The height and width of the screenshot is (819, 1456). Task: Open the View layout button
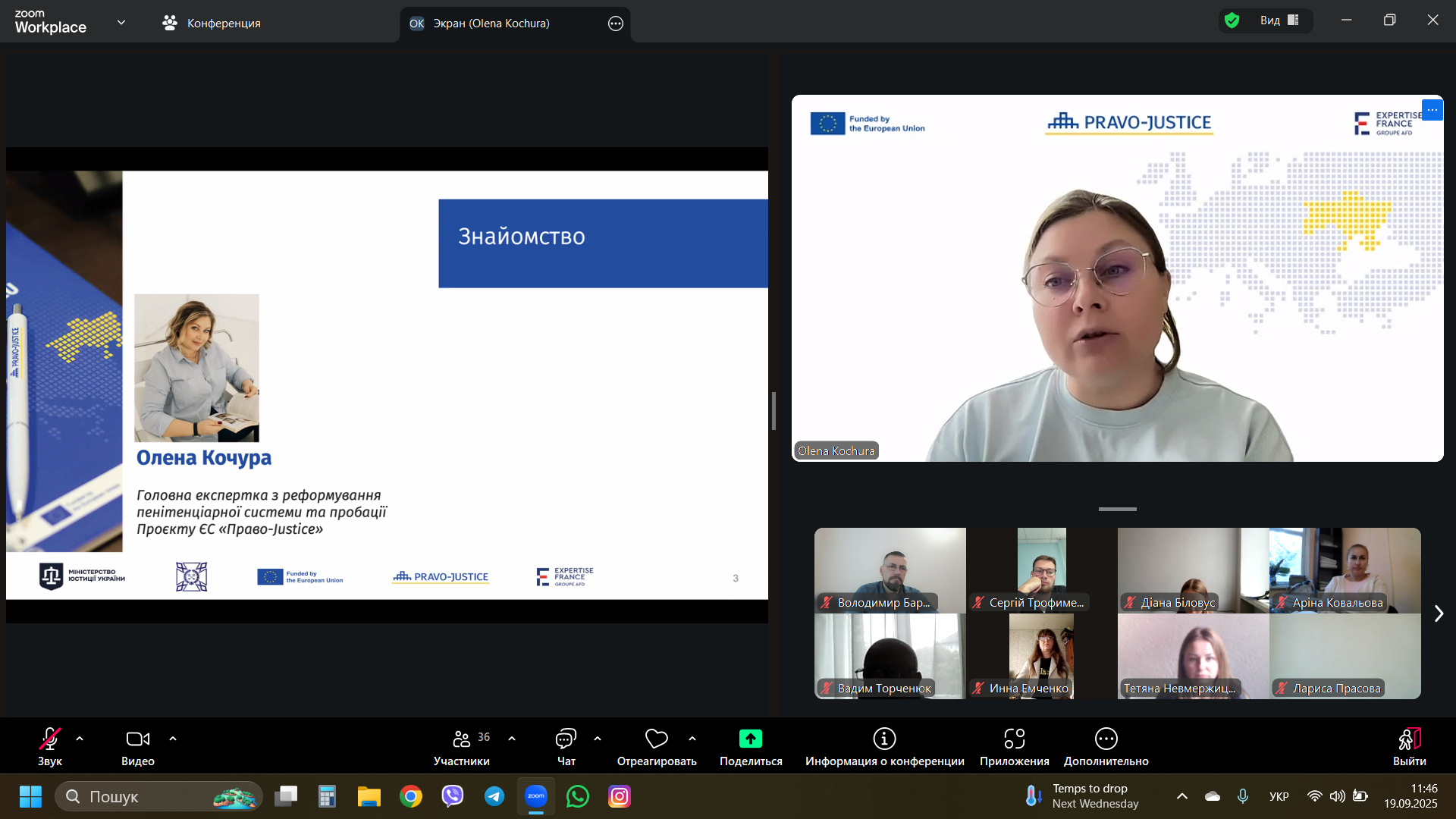1280,20
